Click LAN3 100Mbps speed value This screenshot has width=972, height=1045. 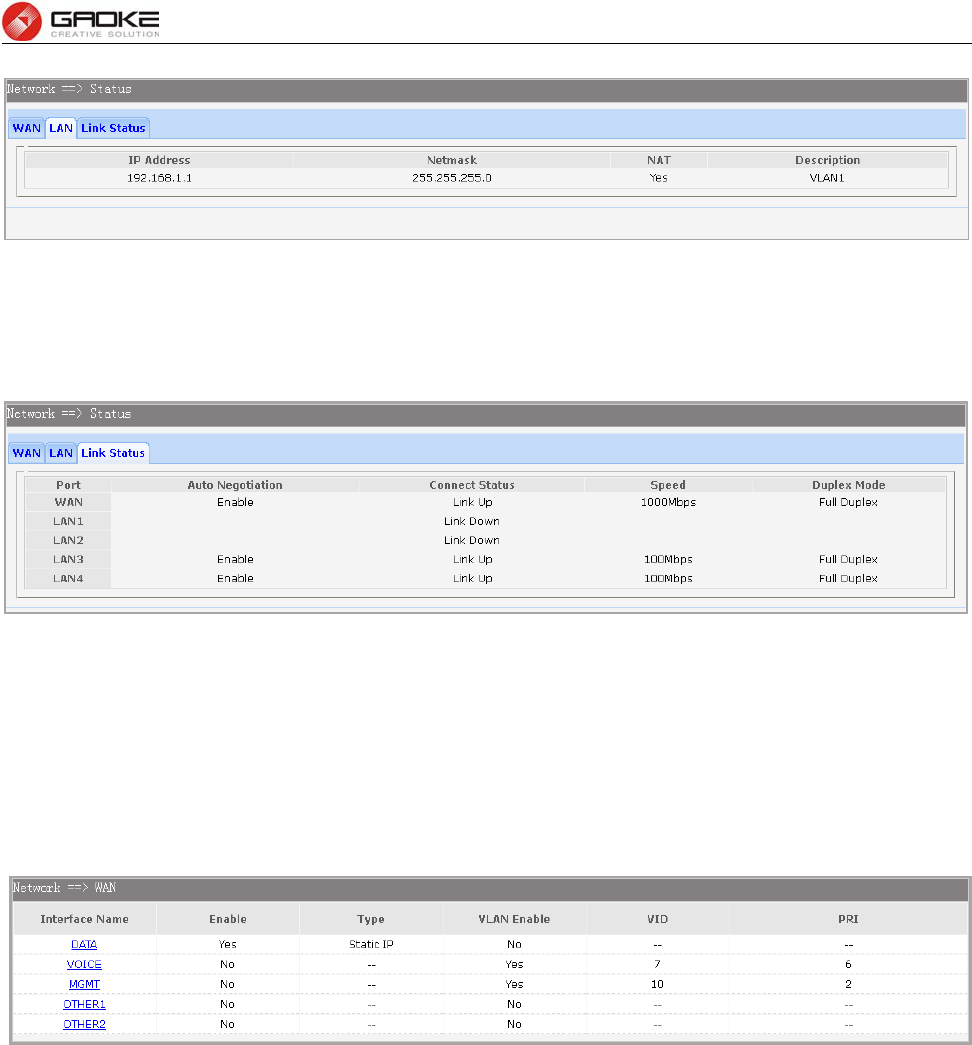point(668,559)
